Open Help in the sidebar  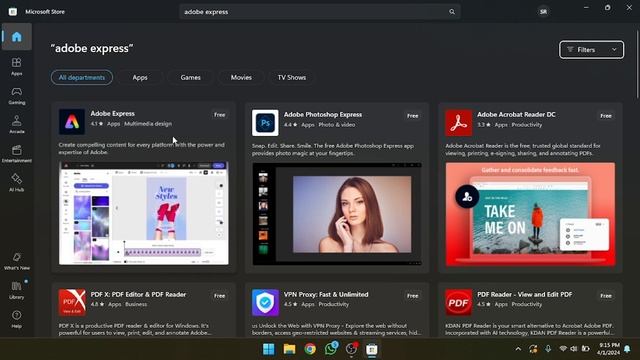[16, 319]
